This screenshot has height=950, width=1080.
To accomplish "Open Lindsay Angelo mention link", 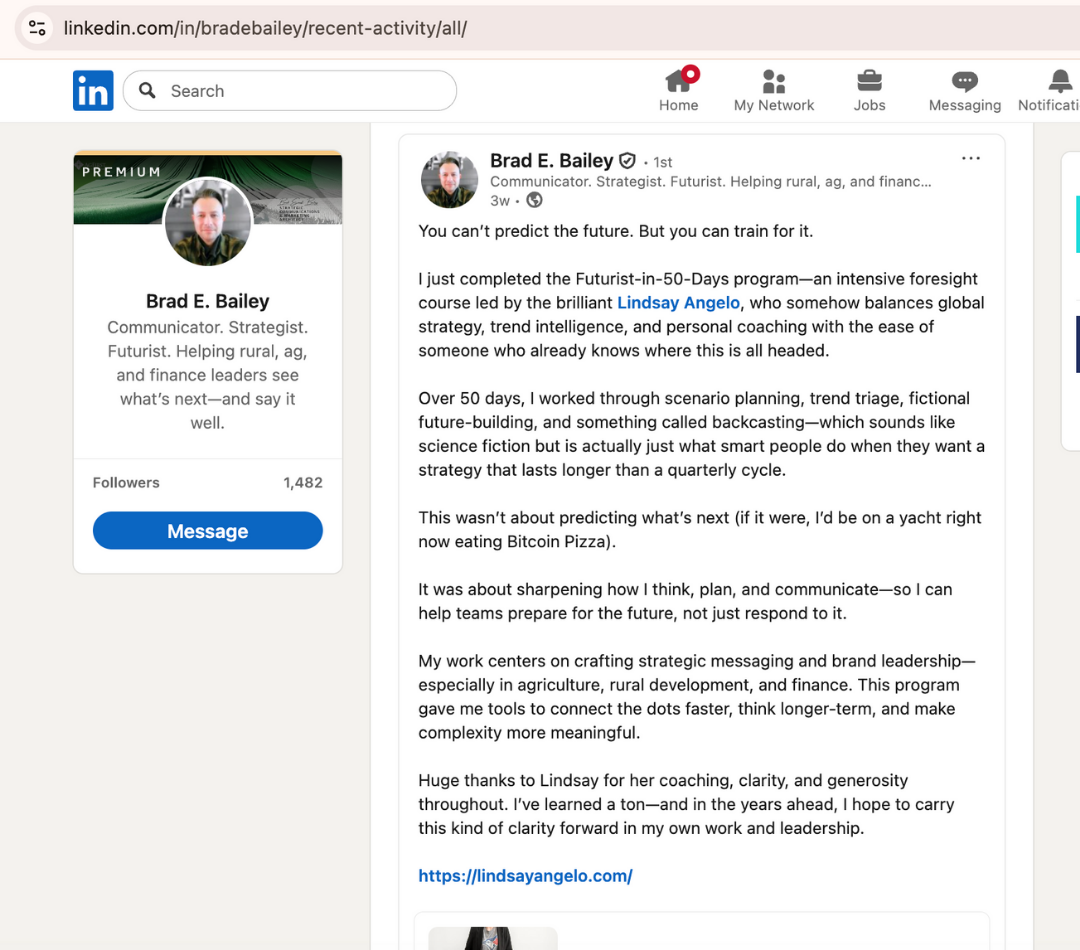I will tap(678, 302).
